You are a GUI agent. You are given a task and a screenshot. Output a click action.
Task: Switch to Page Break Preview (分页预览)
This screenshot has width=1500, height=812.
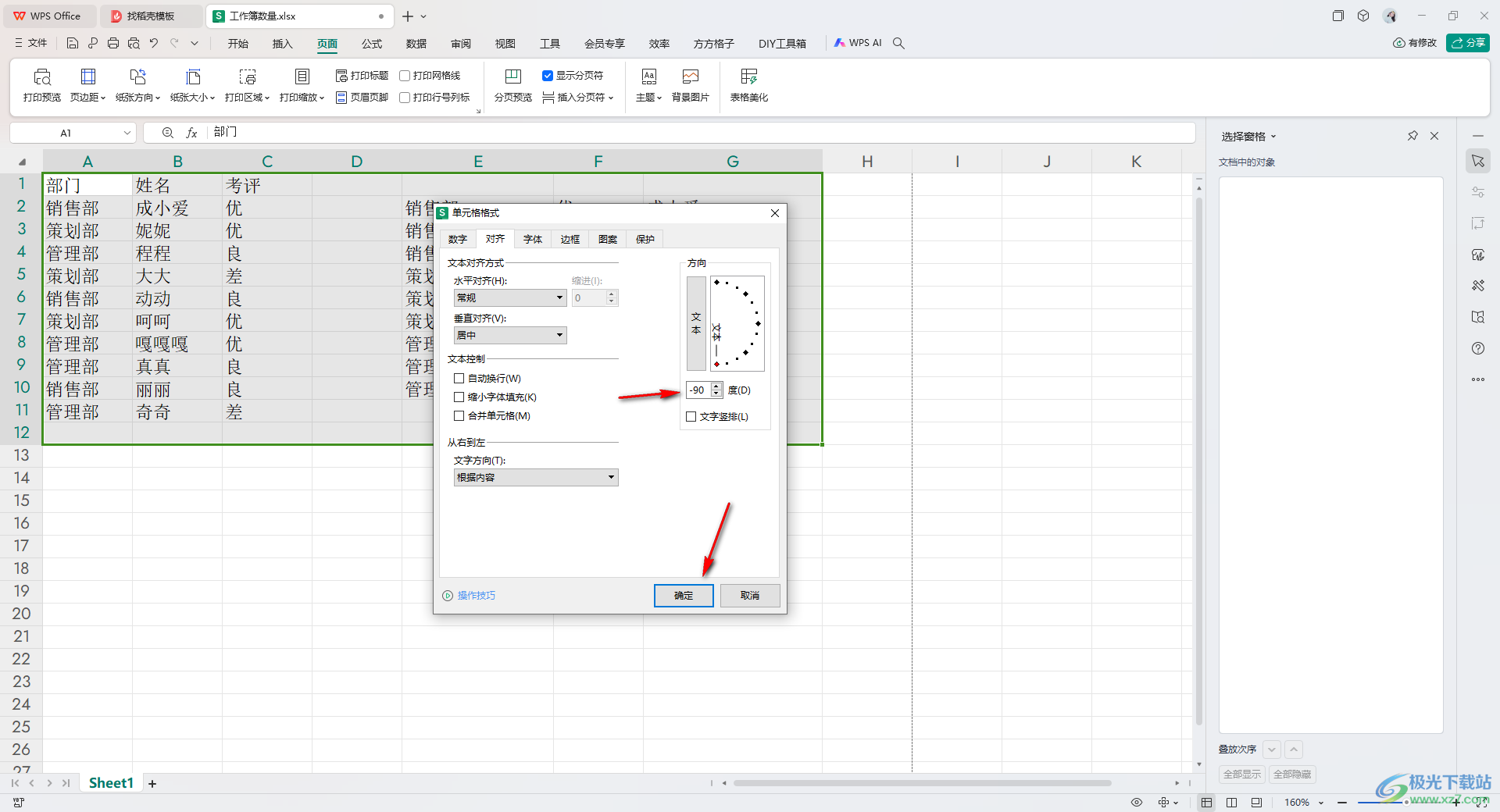click(x=512, y=85)
